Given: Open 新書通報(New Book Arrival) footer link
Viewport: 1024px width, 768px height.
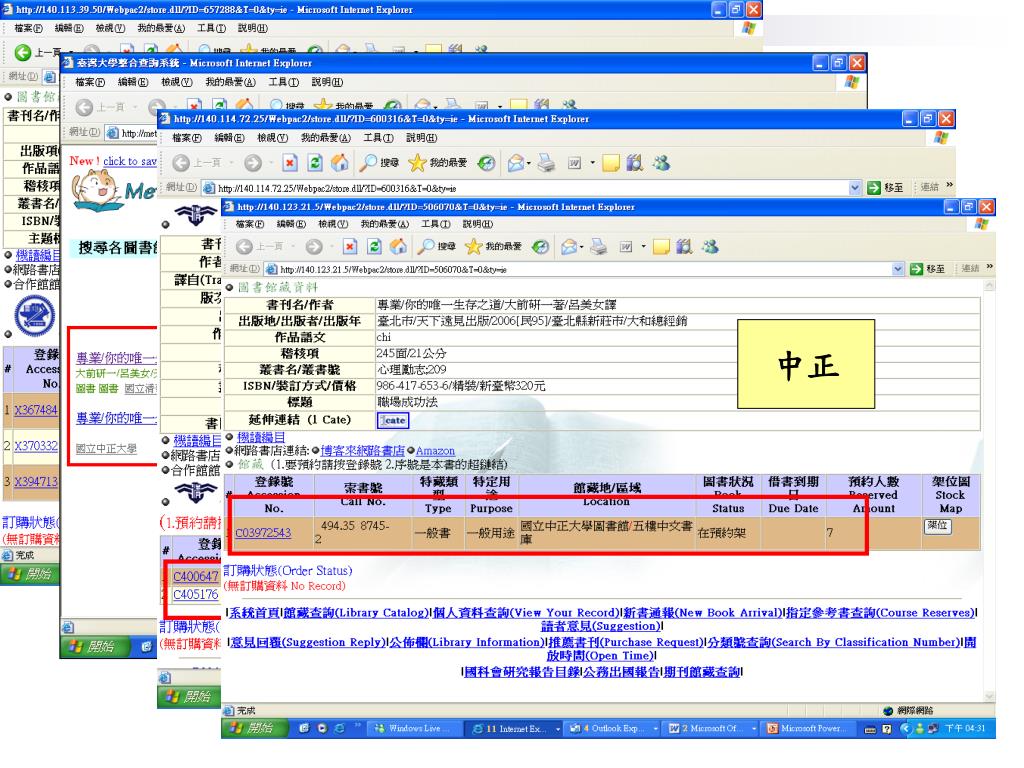Looking at the screenshot, I should click(x=703, y=613).
